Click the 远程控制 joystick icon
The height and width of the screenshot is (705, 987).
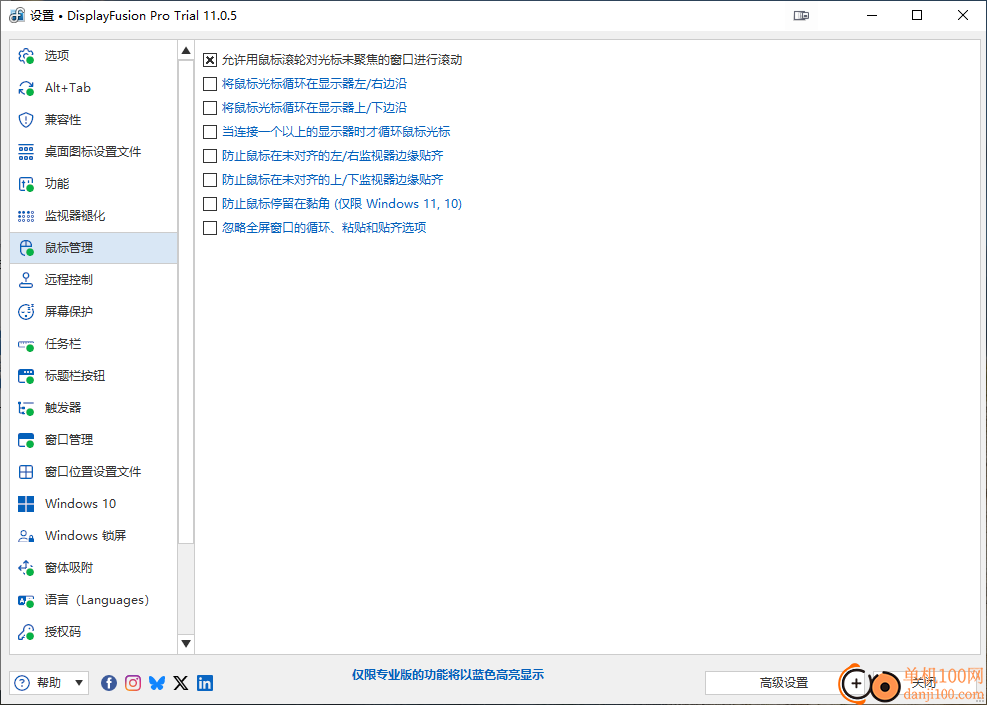pos(26,280)
